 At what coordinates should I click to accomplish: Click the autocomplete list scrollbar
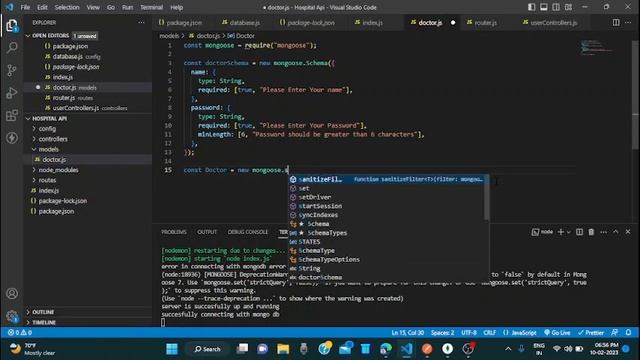(x=487, y=198)
